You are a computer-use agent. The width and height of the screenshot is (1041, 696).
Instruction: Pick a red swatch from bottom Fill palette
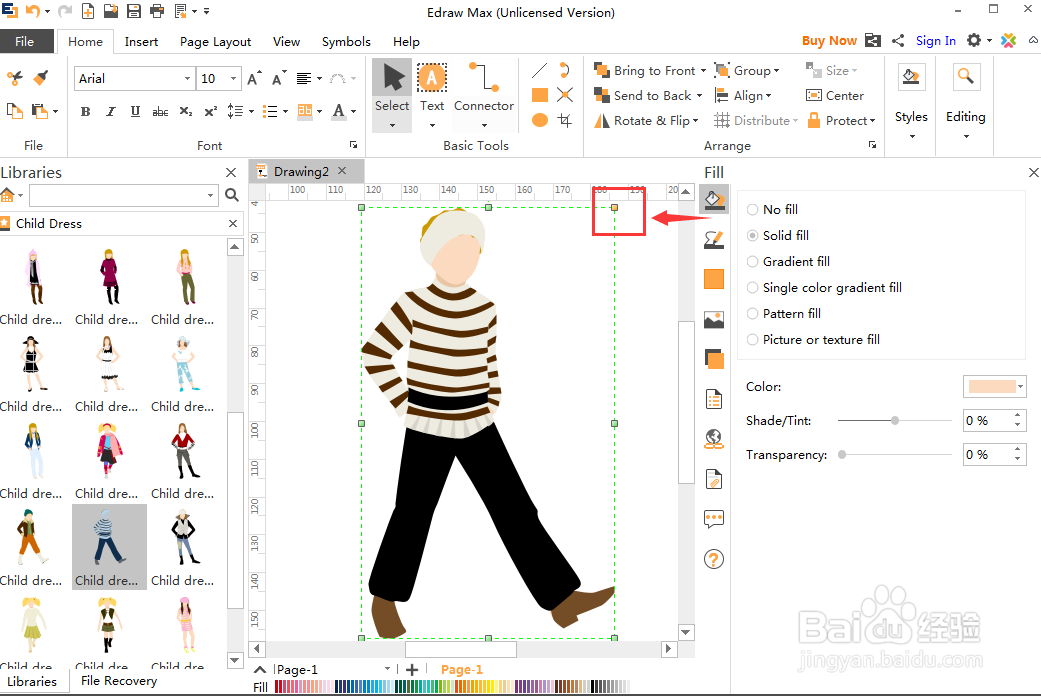coord(278,687)
